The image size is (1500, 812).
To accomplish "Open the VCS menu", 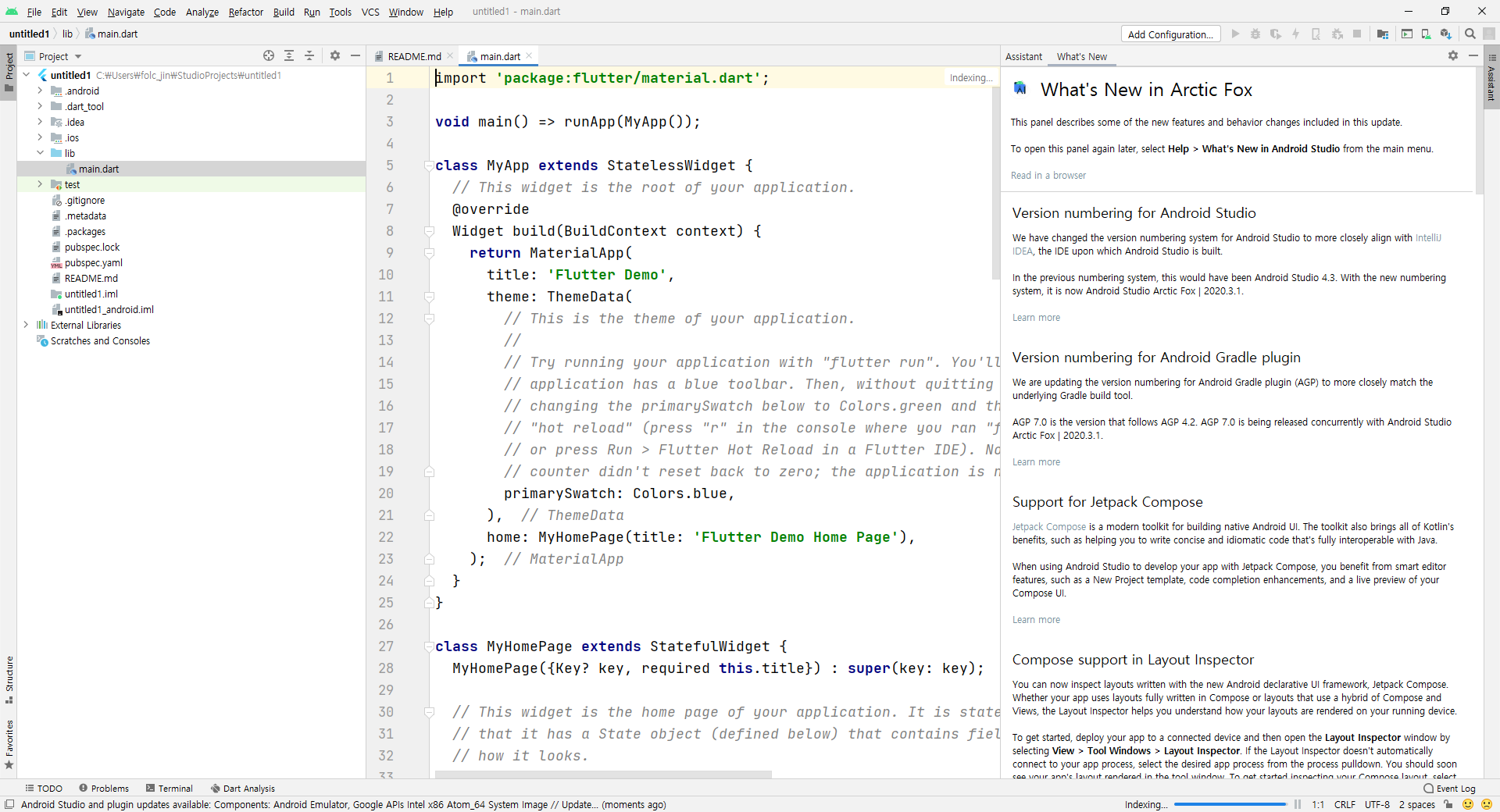I will [x=370, y=12].
